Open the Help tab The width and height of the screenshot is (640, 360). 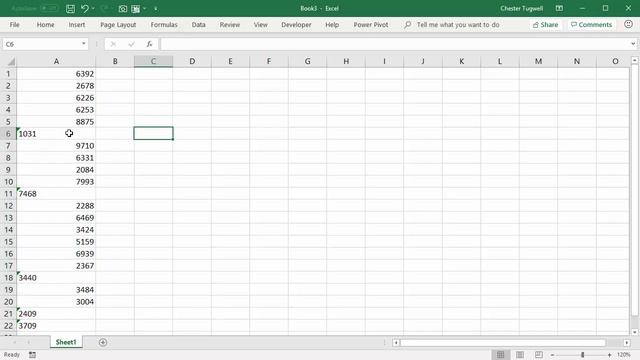coord(332,24)
